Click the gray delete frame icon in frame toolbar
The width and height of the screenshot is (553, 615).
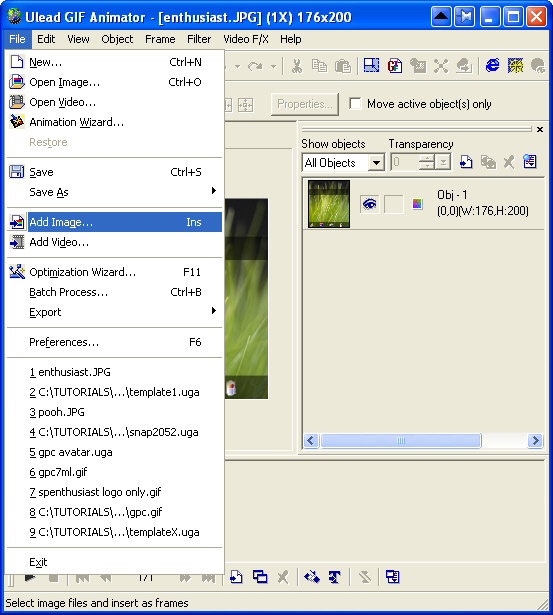coord(283,577)
